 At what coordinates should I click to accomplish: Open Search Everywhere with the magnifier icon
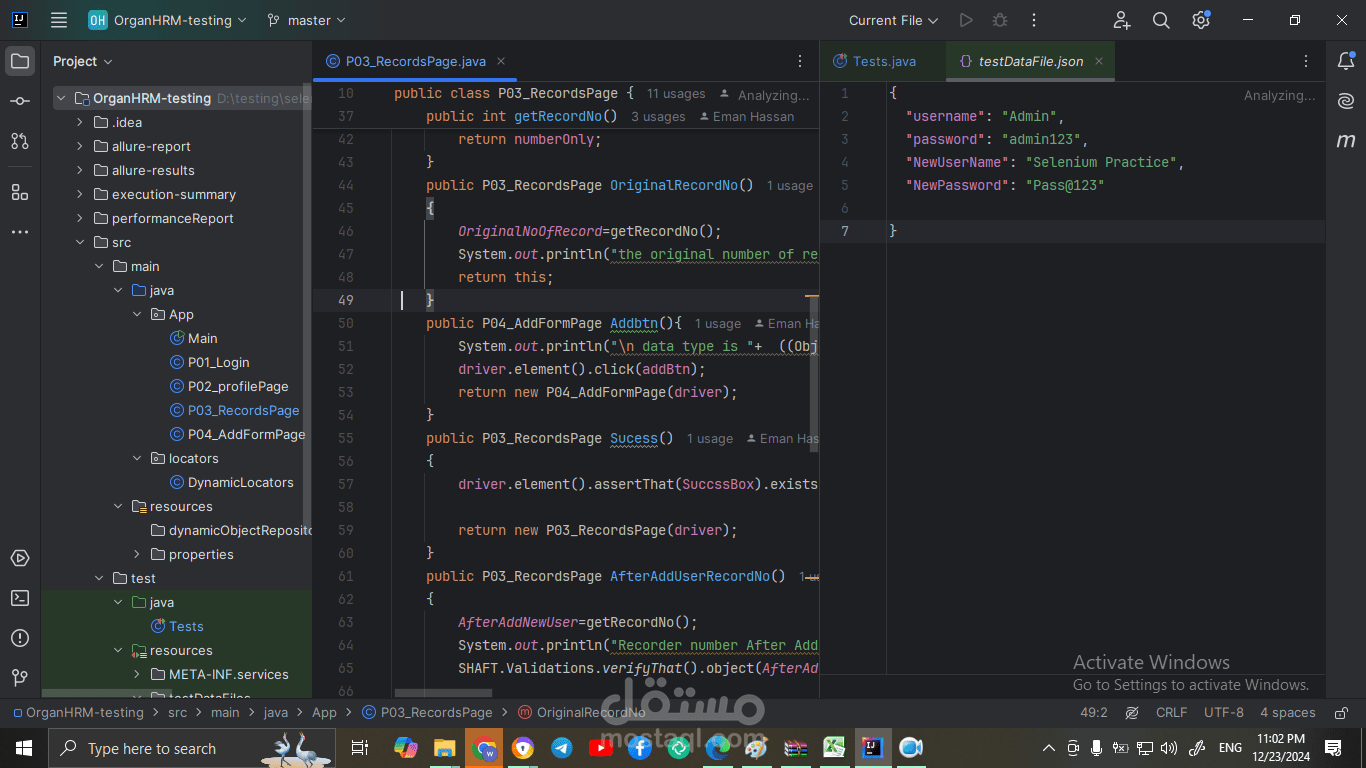[x=1160, y=19]
